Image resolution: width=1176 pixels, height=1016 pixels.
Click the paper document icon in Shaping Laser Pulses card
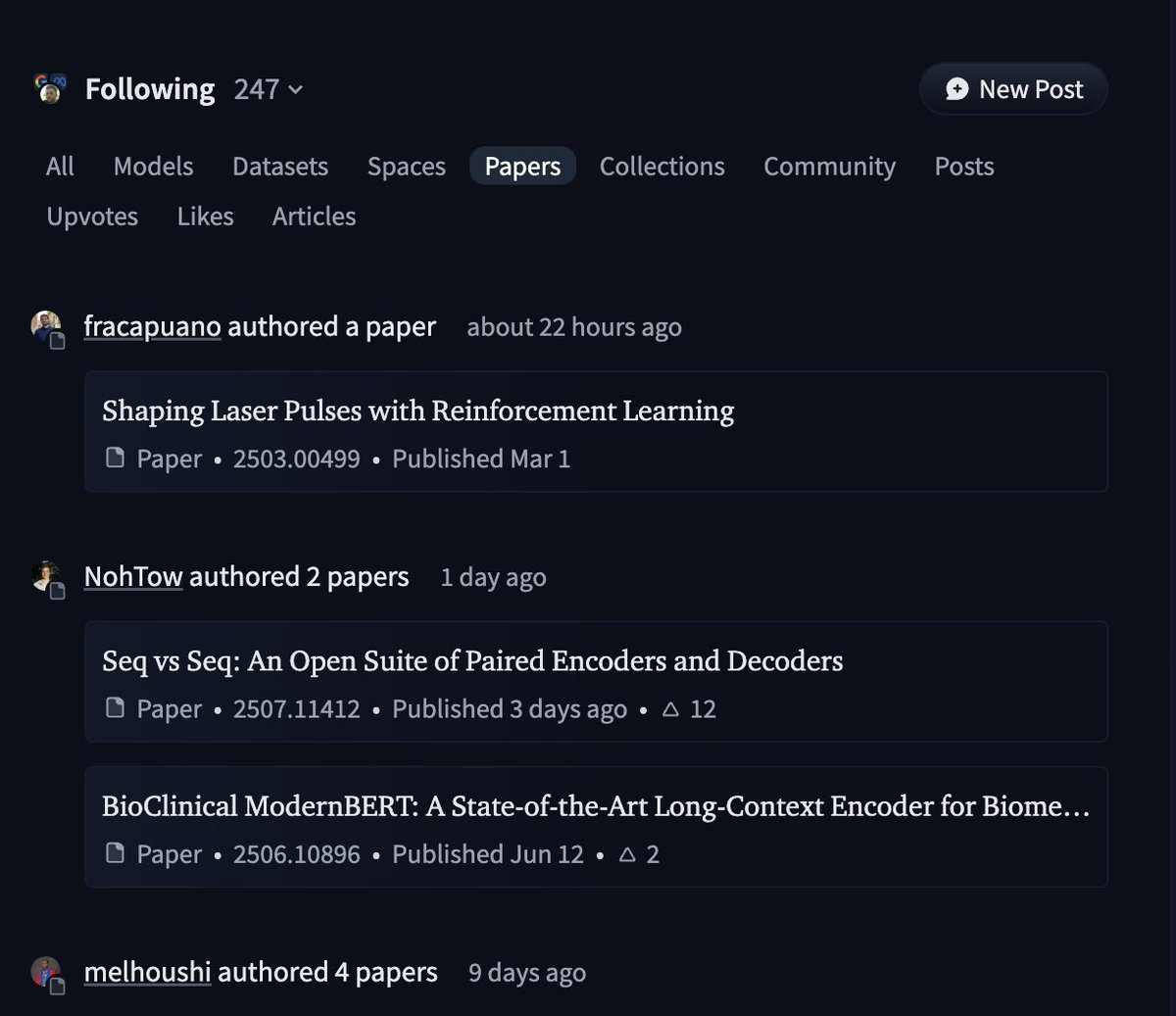[115, 458]
